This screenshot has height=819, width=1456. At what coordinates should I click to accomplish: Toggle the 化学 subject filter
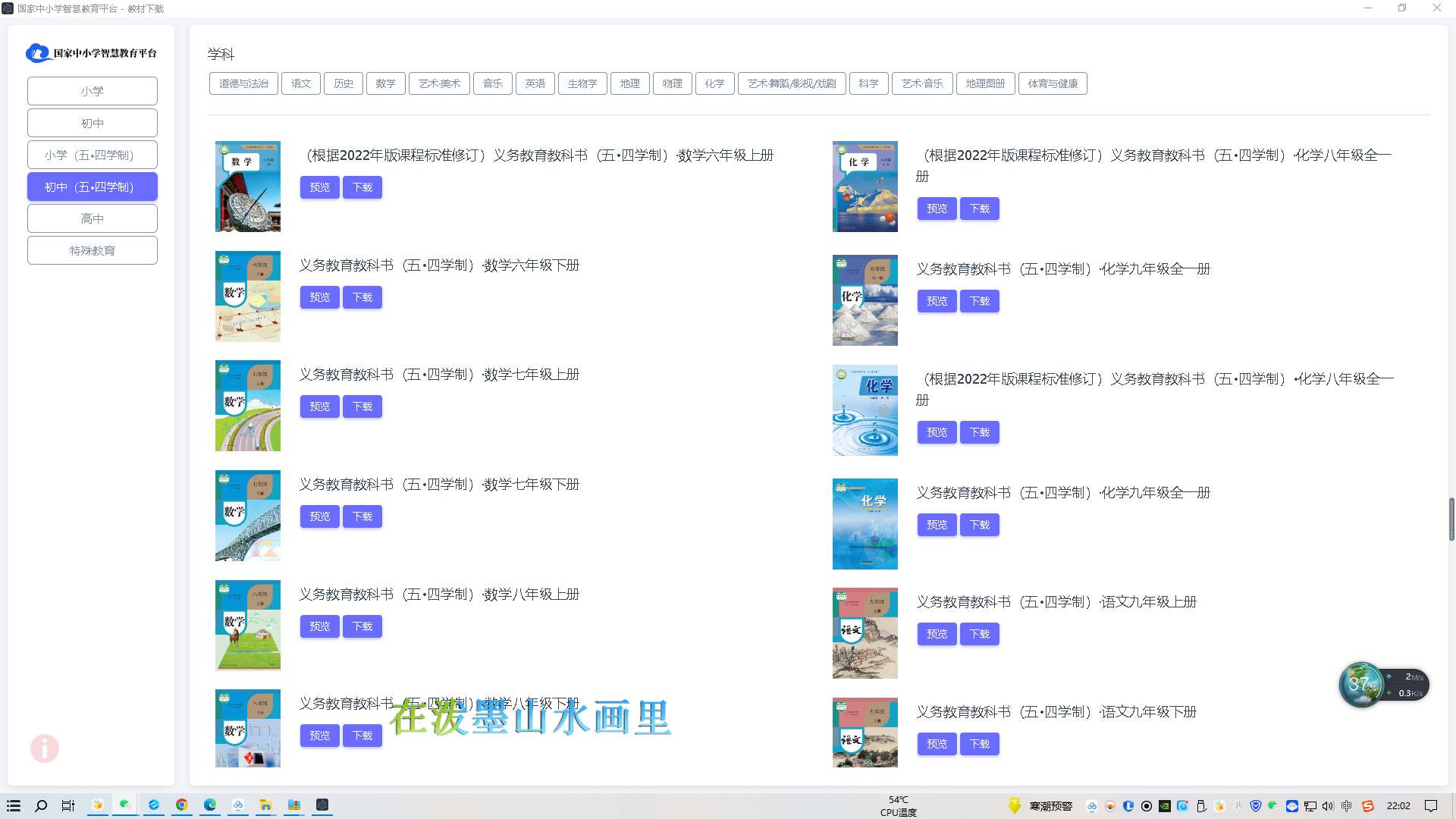coord(714,83)
